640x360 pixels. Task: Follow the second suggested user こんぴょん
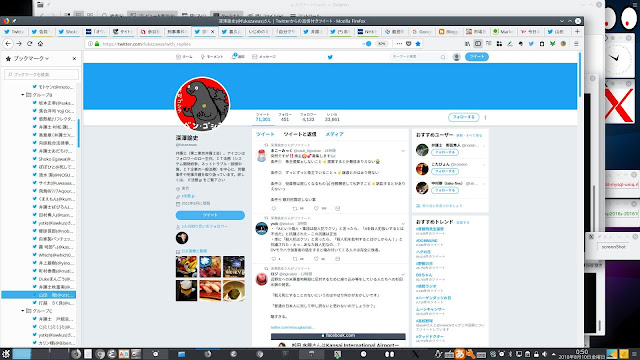444,171
